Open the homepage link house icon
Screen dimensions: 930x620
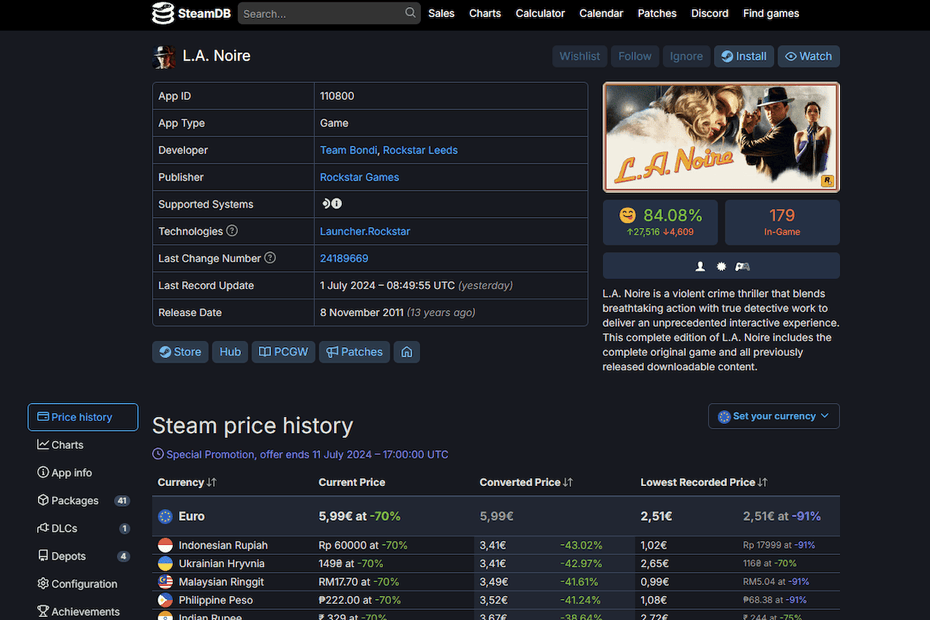coord(406,352)
